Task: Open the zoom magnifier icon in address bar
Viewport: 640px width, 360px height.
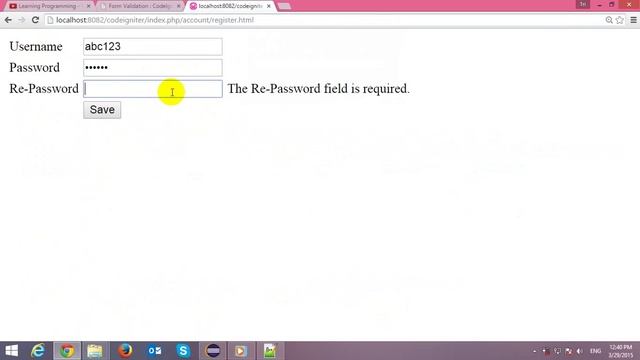Action: point(609,20)
